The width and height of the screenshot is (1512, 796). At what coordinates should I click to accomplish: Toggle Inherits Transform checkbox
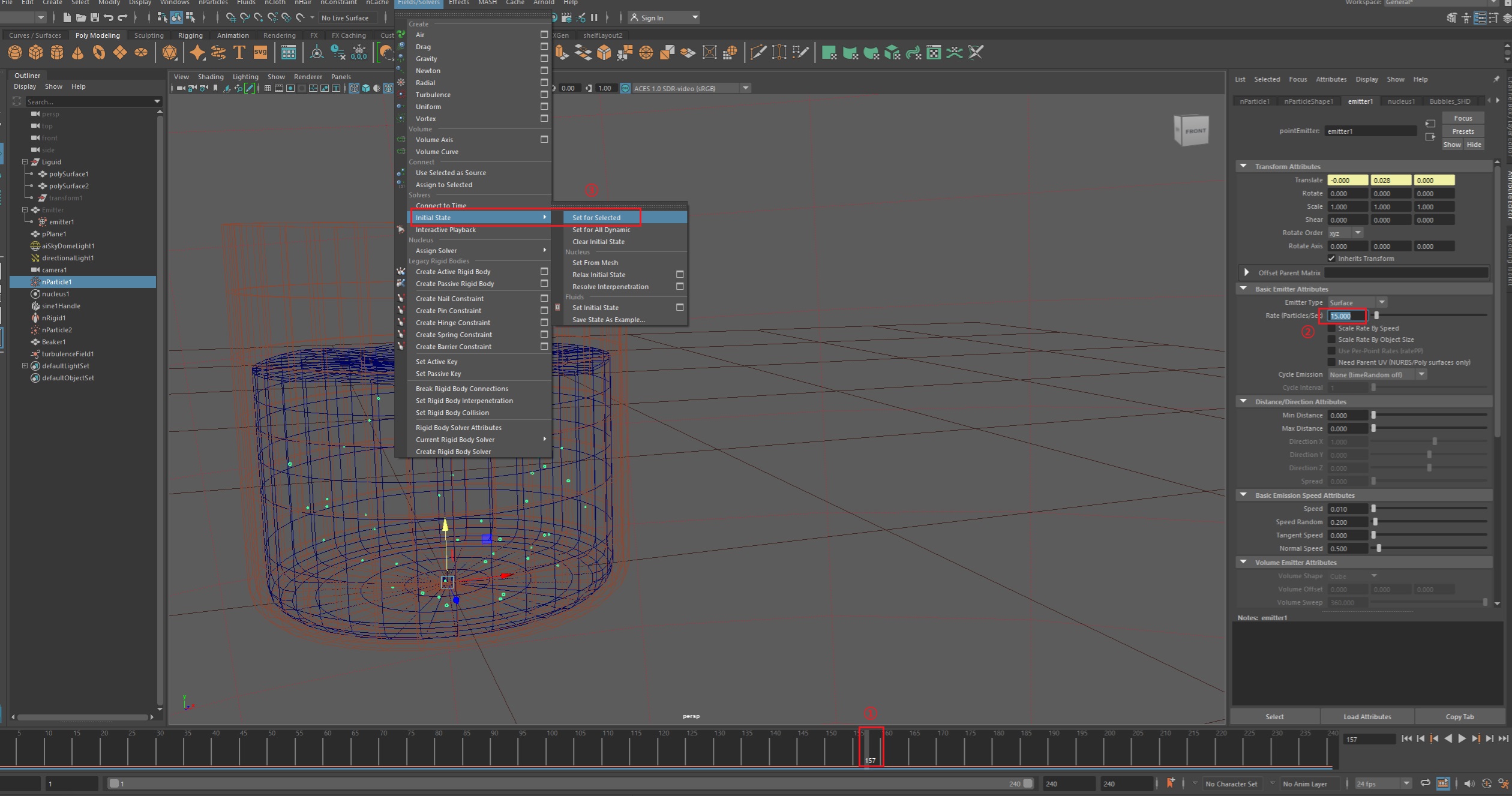coord(1331,259)
